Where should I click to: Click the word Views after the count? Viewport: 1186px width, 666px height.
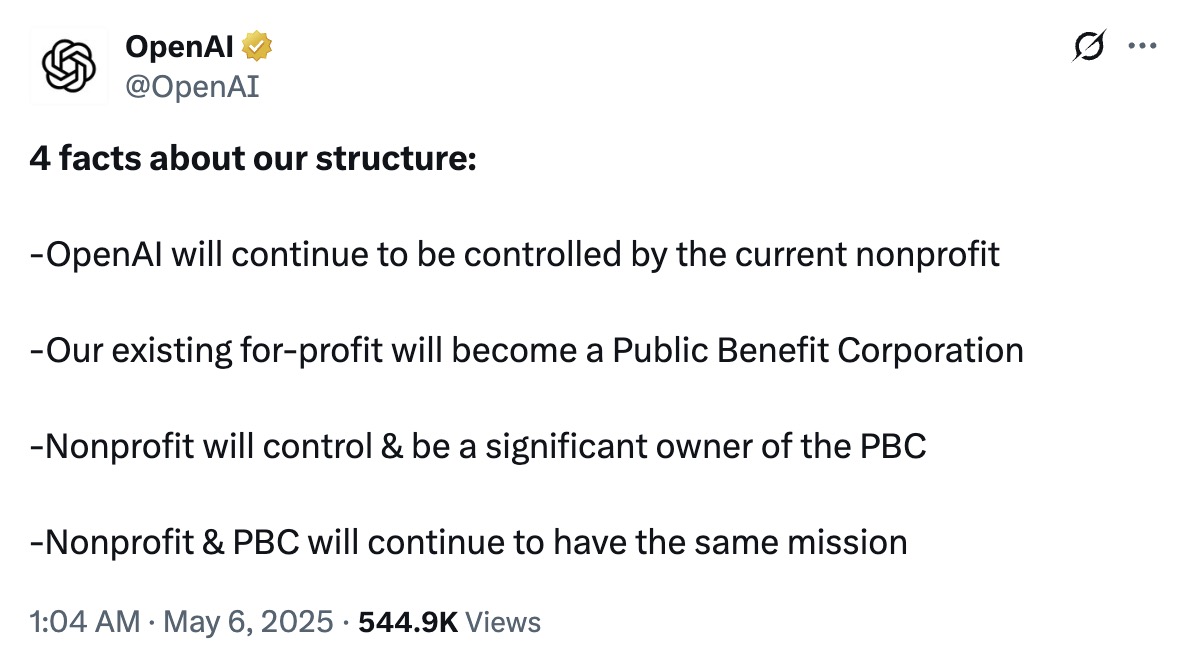[503, 622]
